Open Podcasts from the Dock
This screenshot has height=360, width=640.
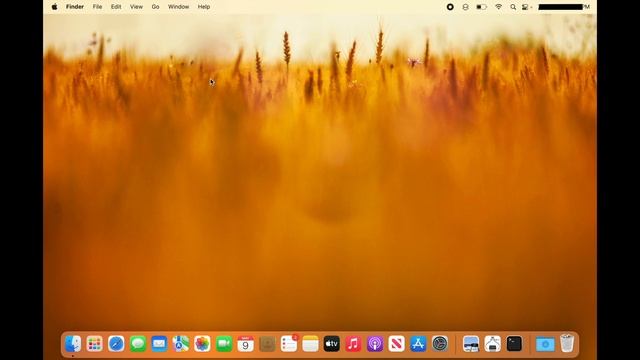click(375, 344)
